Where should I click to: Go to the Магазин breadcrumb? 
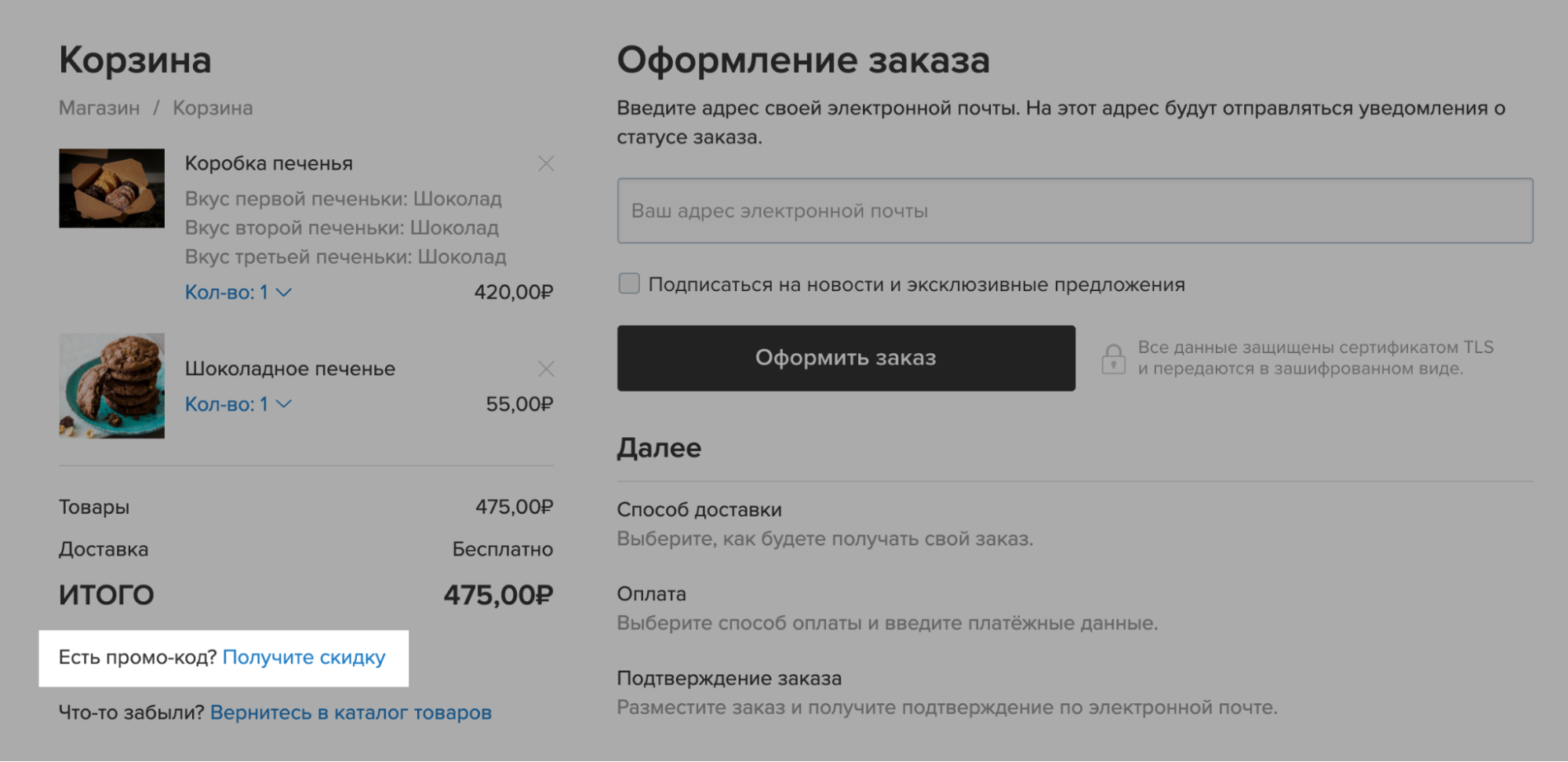(100, 108)
